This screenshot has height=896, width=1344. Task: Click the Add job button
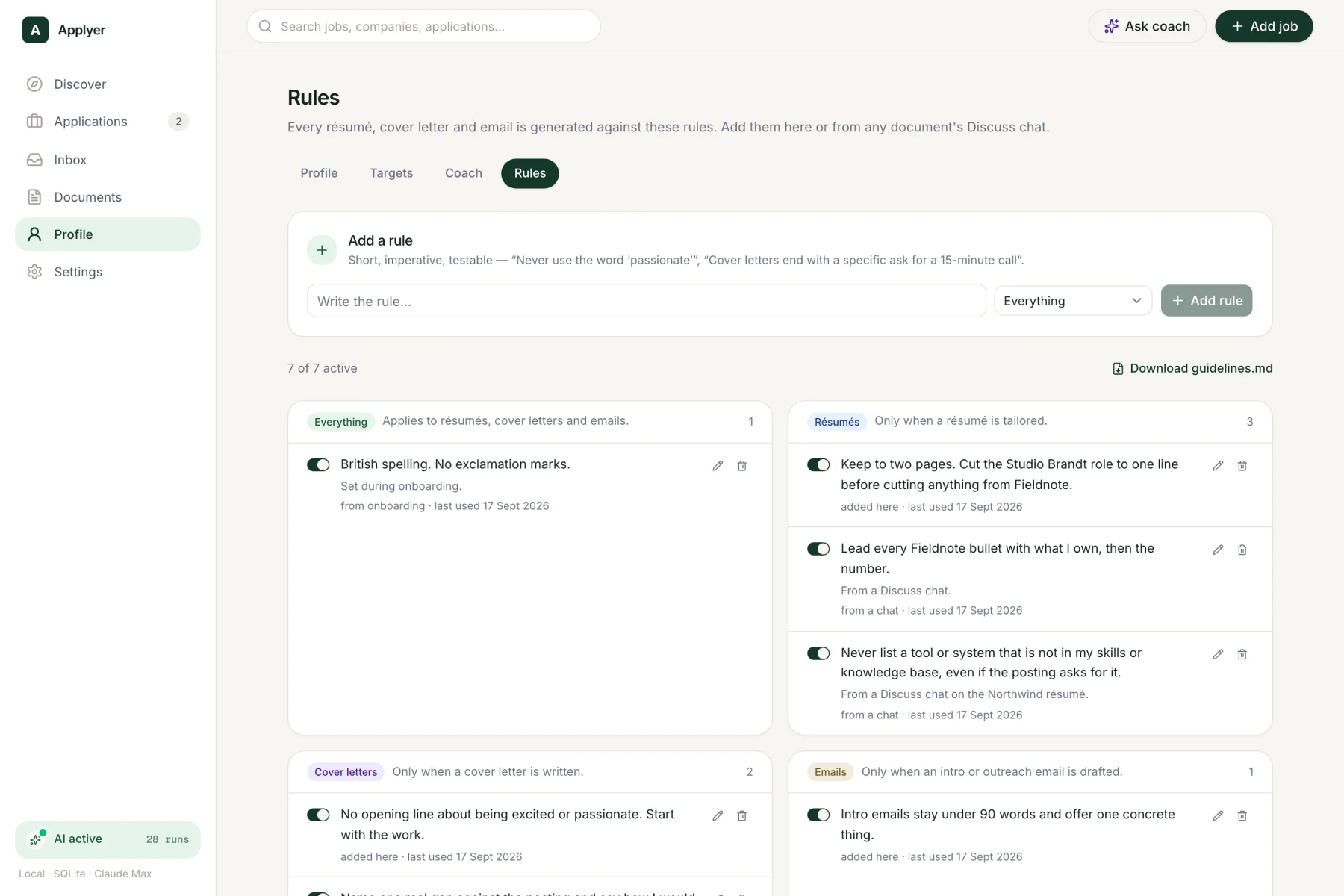1263,26
